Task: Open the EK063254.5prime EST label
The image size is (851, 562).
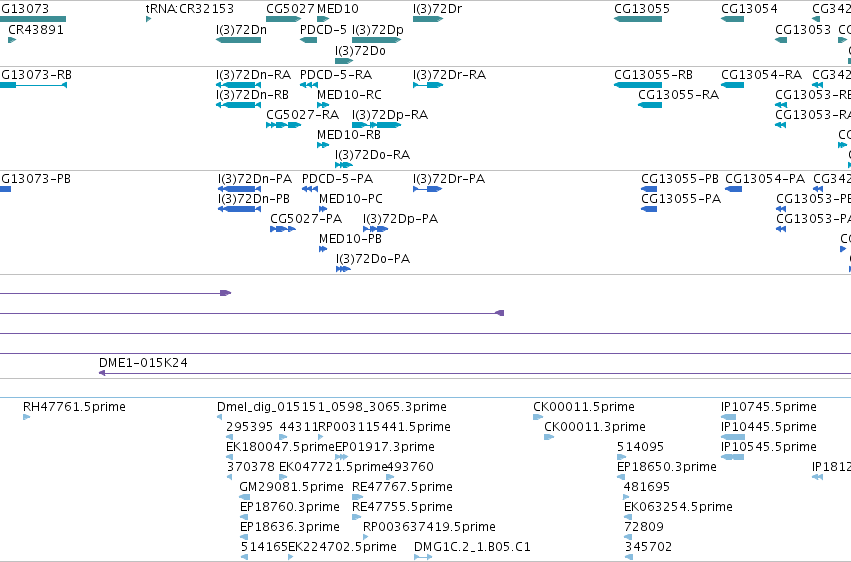Action: click(x=678, y=507)
